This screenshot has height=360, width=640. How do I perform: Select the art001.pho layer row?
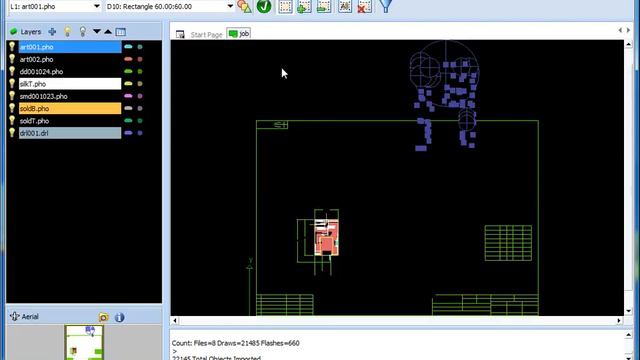pyautogui.click(x=70, y=47)
